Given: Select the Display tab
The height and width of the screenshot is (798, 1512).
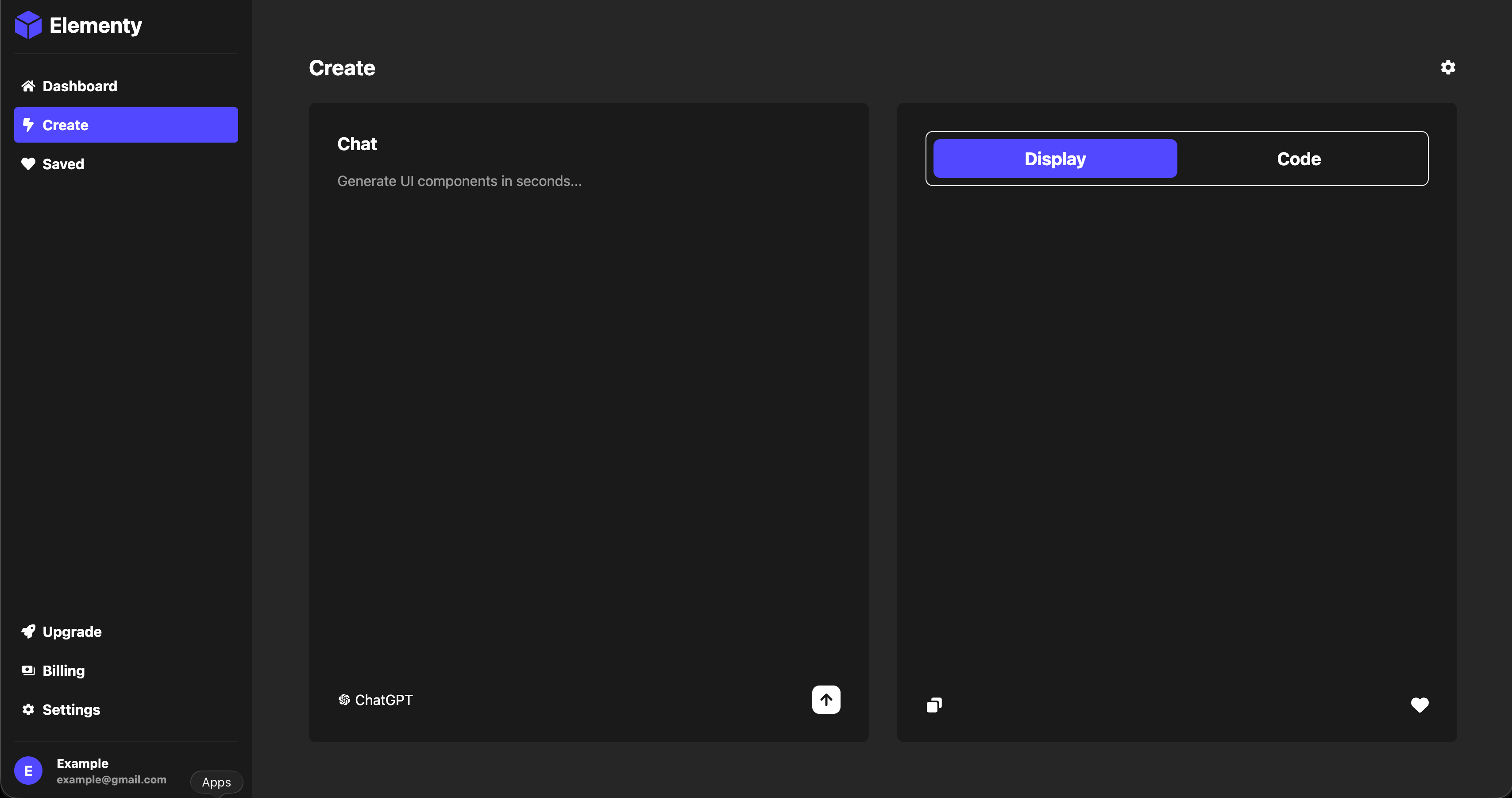Looking at the screenshot, I should (1054, 159).
